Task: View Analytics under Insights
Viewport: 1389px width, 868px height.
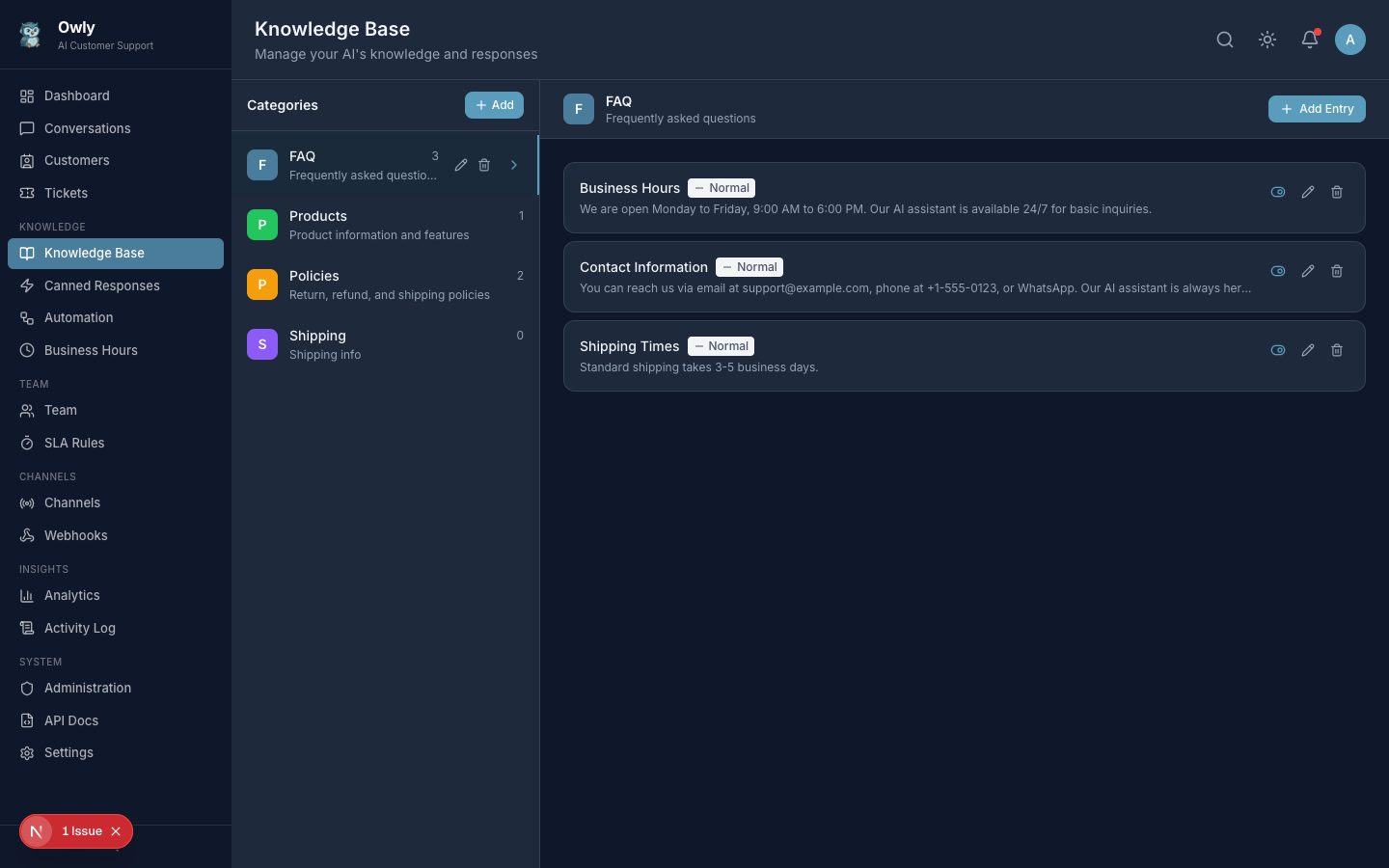Action: [x=71, y=595]
